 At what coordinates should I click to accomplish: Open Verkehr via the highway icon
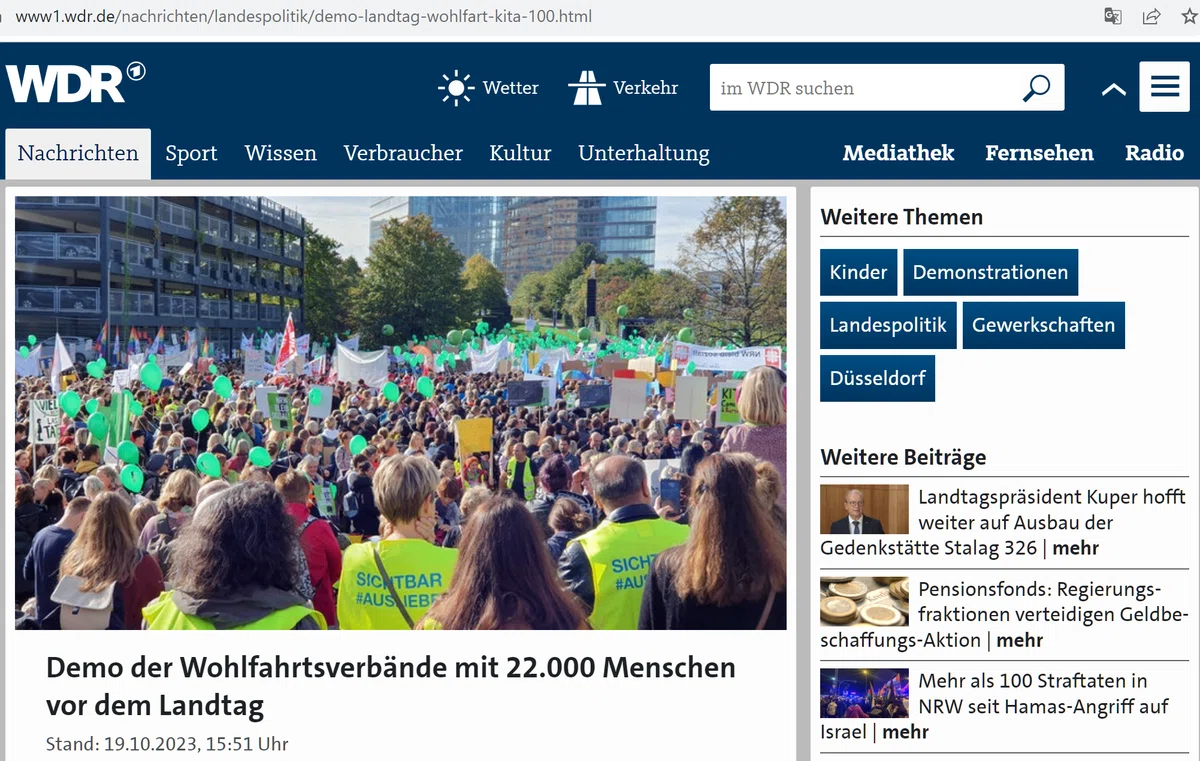click(586, 88)
